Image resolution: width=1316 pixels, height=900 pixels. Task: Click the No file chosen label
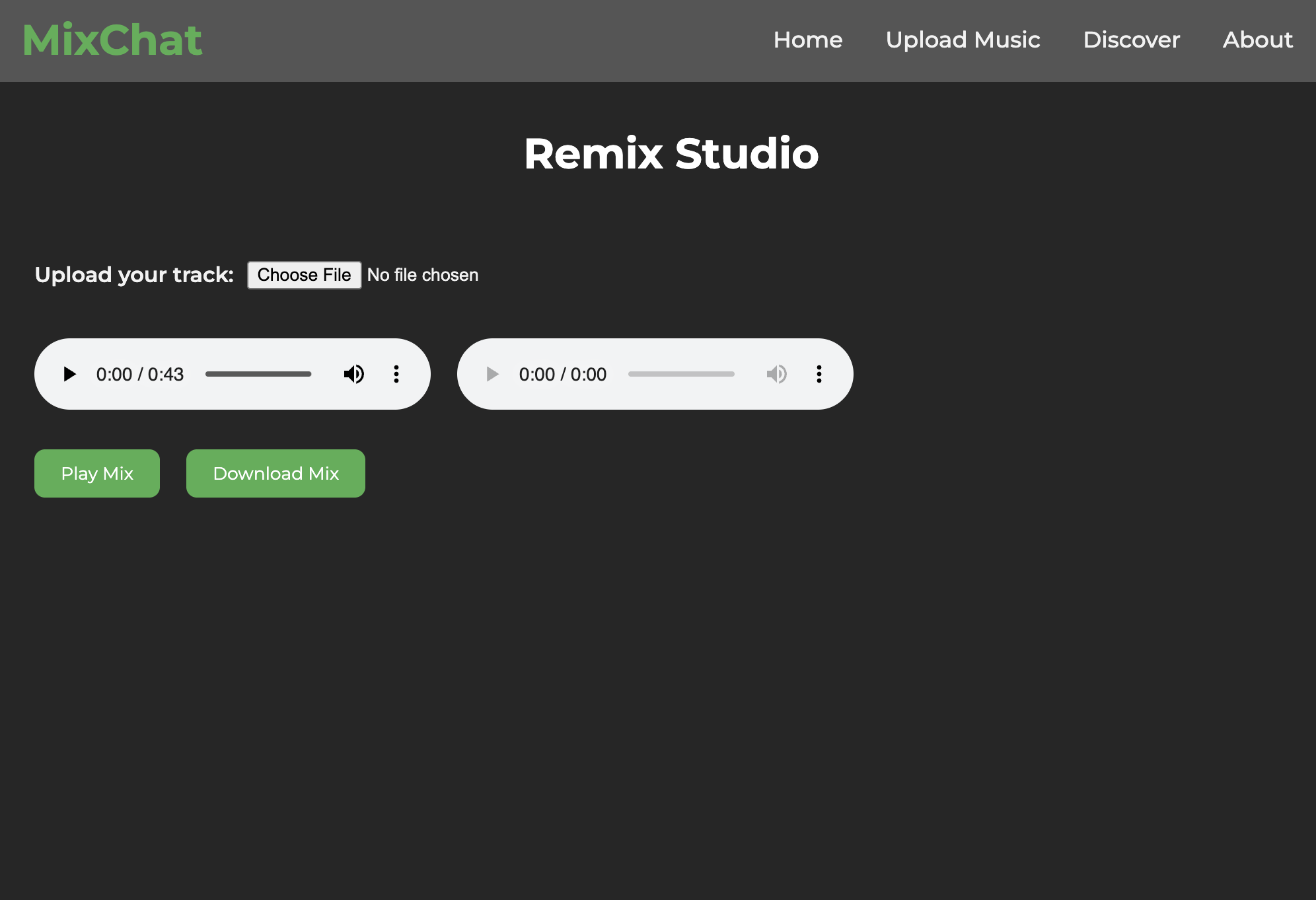click(423, 275)
